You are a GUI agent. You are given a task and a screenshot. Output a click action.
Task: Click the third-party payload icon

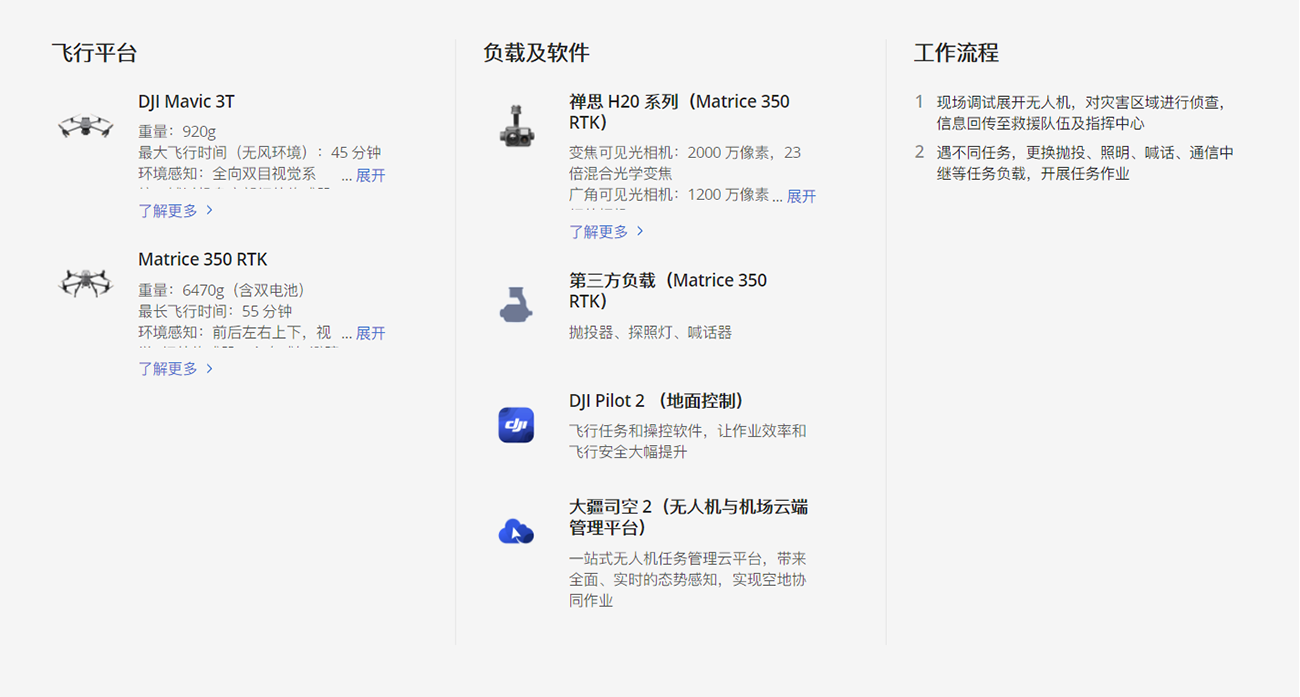pos(516,304)
